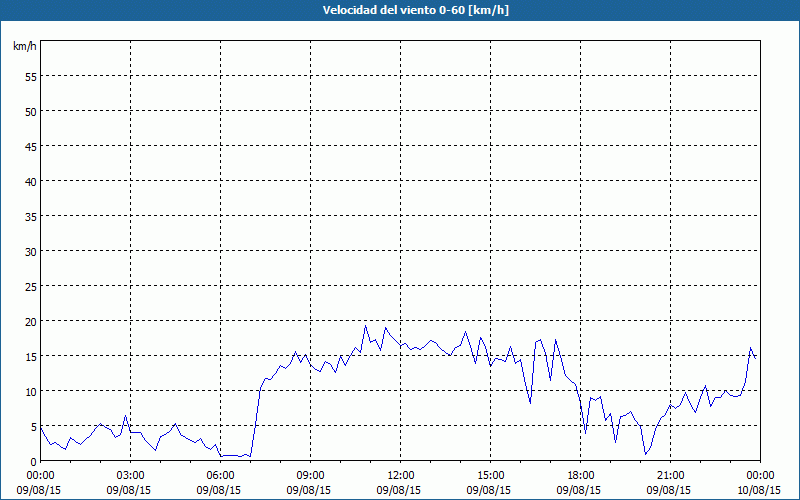Select the 09/08/15 date beneath 06:00
Viewport: 800px width, 500px height.
pyautogui.click(x=218, y=490)
